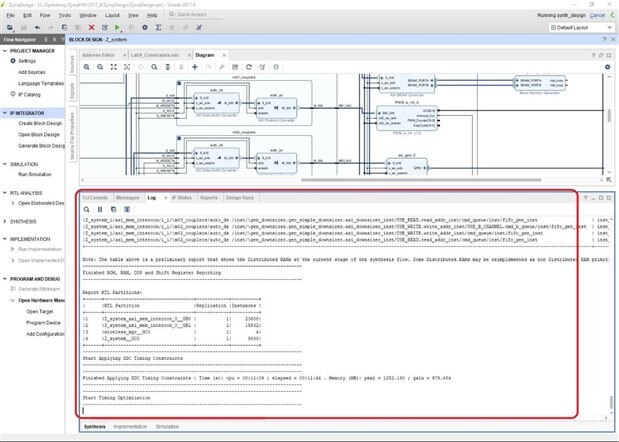Open Settings in Project Manager
The height and width of the screenshot is (442, 619).
tap(26, 61)
